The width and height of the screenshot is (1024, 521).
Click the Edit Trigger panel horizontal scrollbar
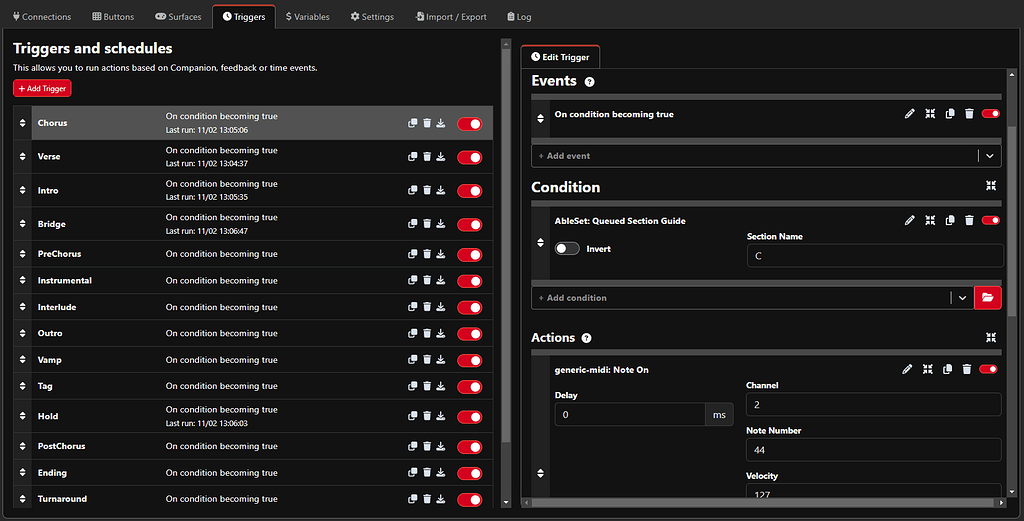click(x=761, y=503)
